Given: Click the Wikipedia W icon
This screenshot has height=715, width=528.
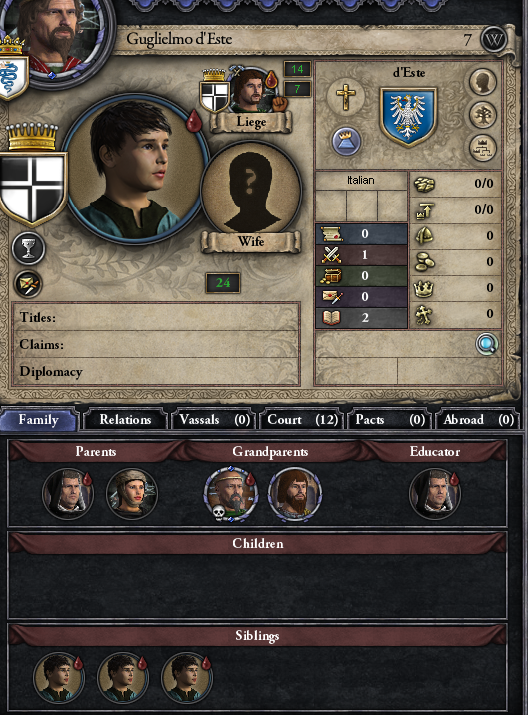Looking at the screenshot, I should (494, 39).
